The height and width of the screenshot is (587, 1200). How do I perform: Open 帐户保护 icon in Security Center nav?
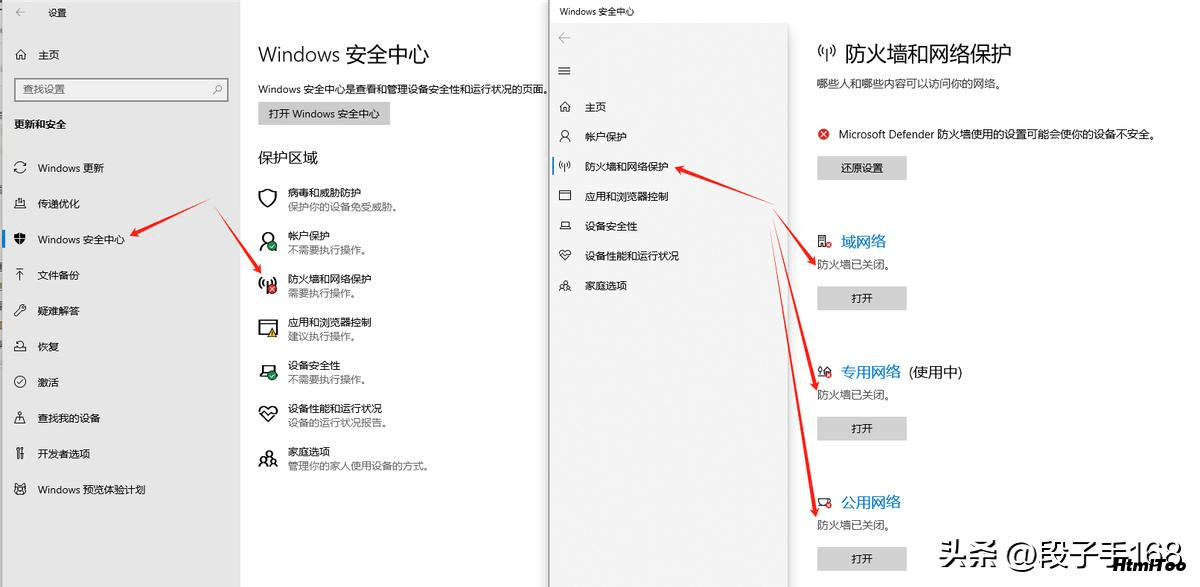565,136
